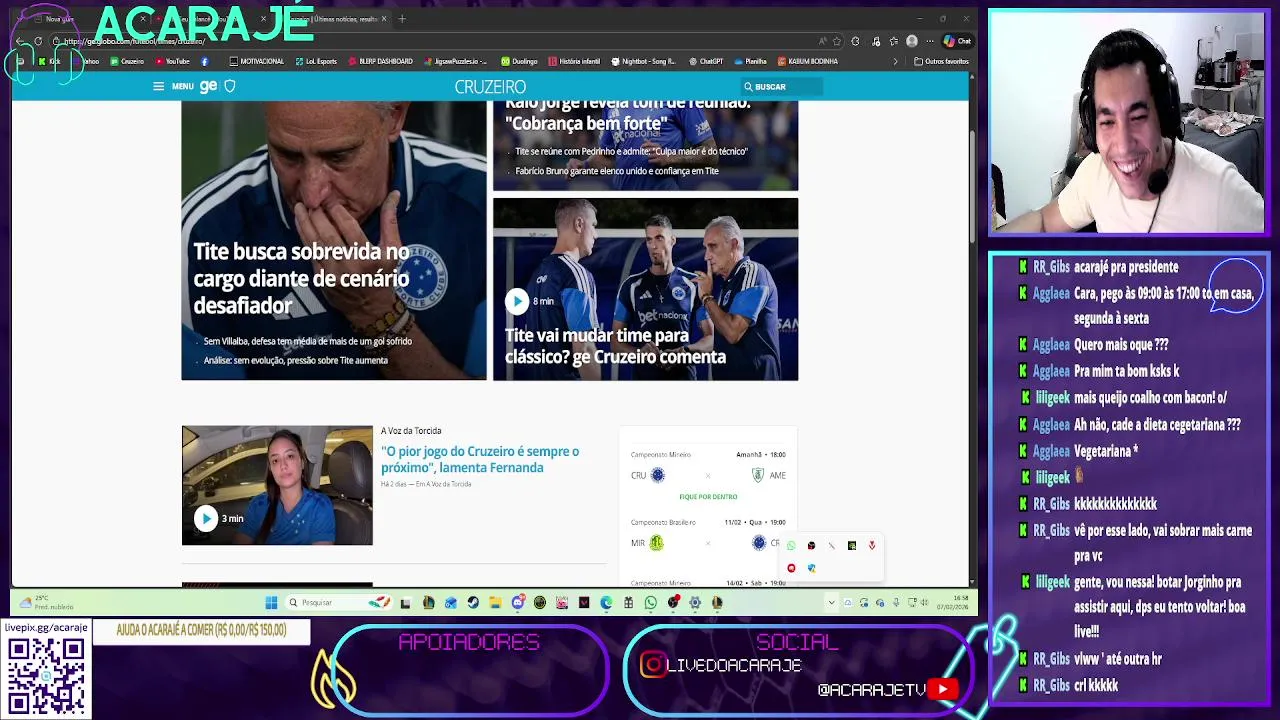Play the 8 min Tite classic video
Viewport: 1280px width, 720px height.
[x=516, y=301]
